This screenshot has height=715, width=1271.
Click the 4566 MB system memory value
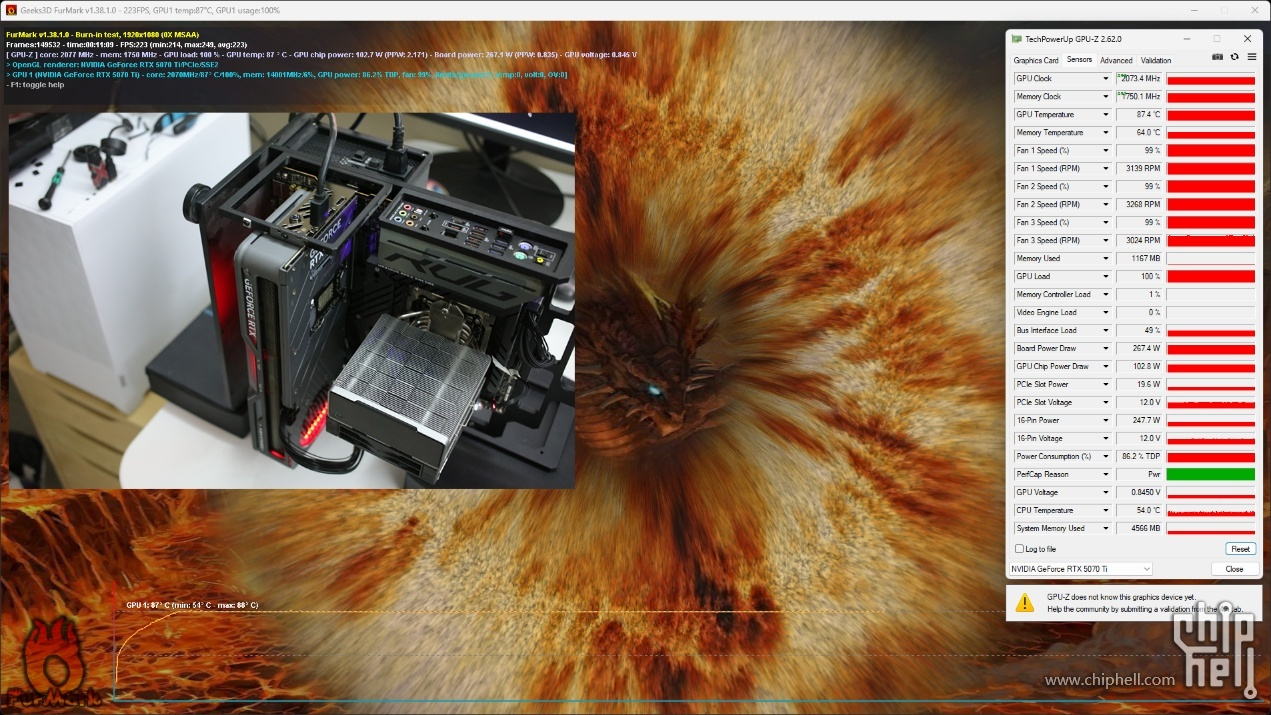[x=1140, y=529]
